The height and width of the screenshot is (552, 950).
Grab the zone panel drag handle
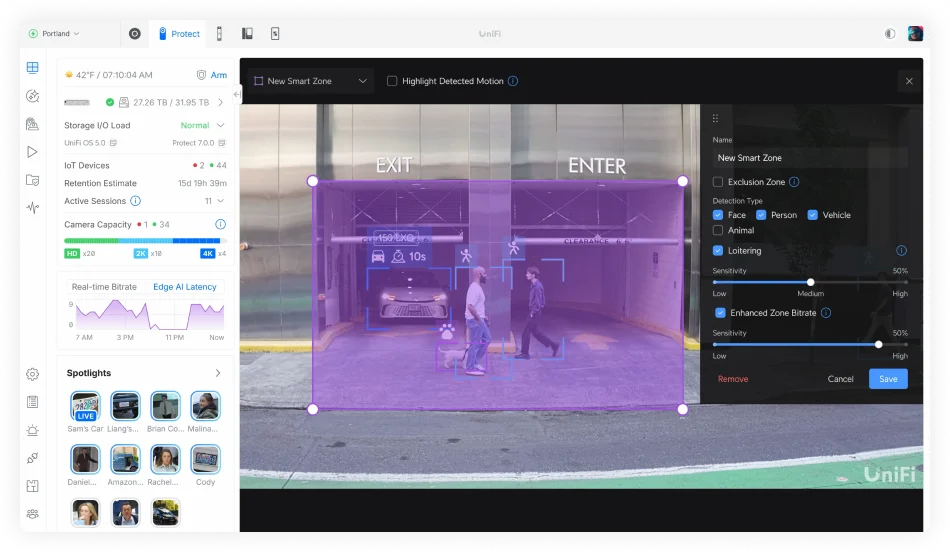(715, 118)
